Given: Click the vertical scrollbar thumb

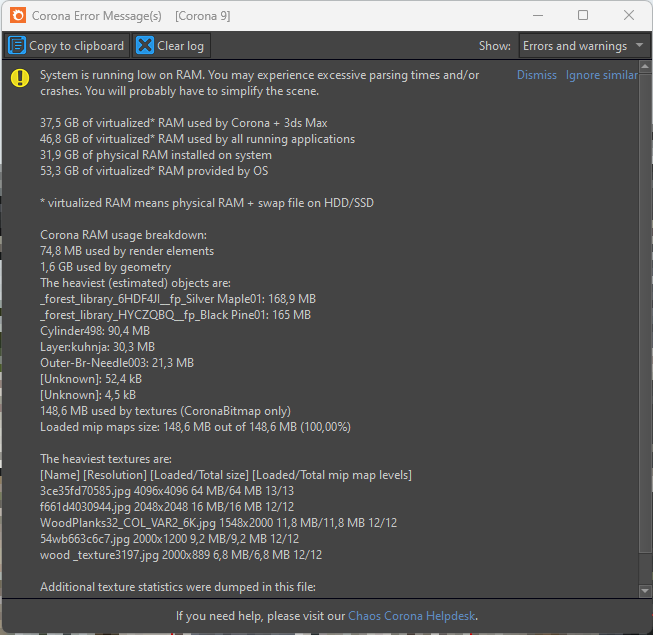Looking at the screenshot, I should point(645,313).
